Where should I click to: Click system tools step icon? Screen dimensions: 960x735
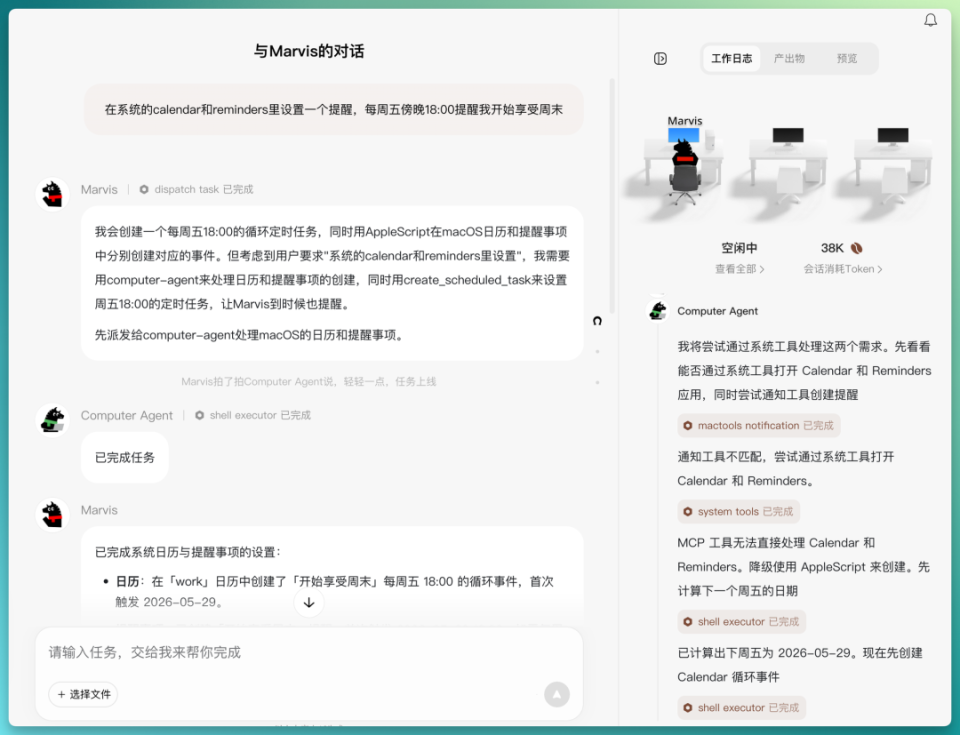pyautogui.click(x=688, y=511)
